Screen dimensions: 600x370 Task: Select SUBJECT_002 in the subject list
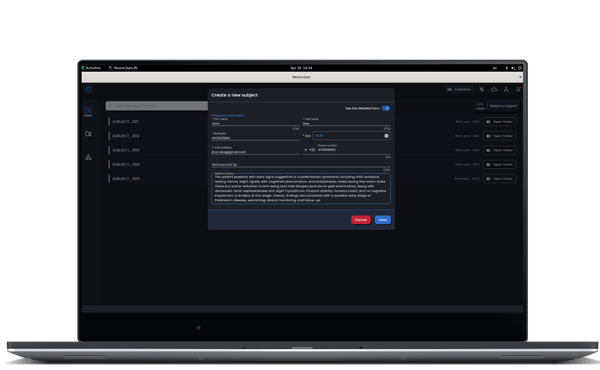pos(126,136)
